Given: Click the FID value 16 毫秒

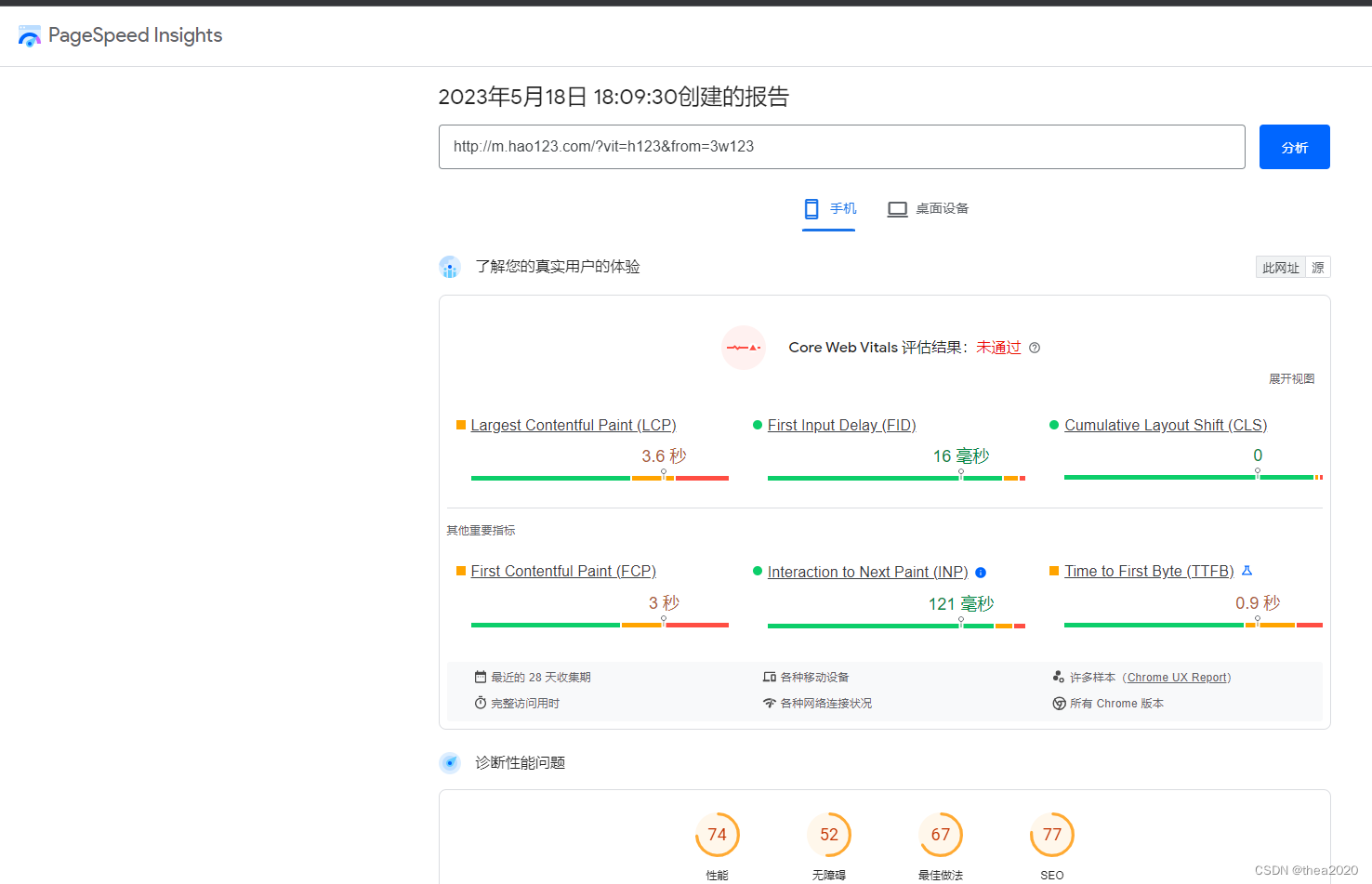Looking at the screenshot, I should pos(961,455).
